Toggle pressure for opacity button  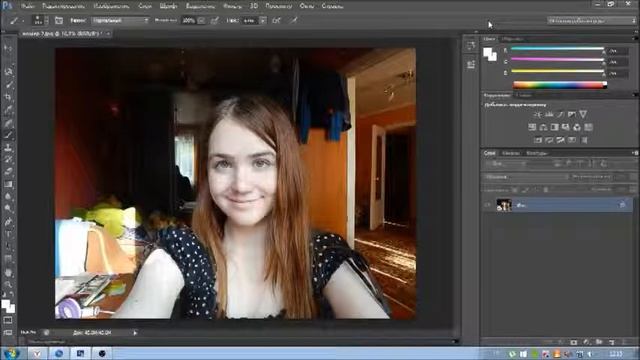215,20
